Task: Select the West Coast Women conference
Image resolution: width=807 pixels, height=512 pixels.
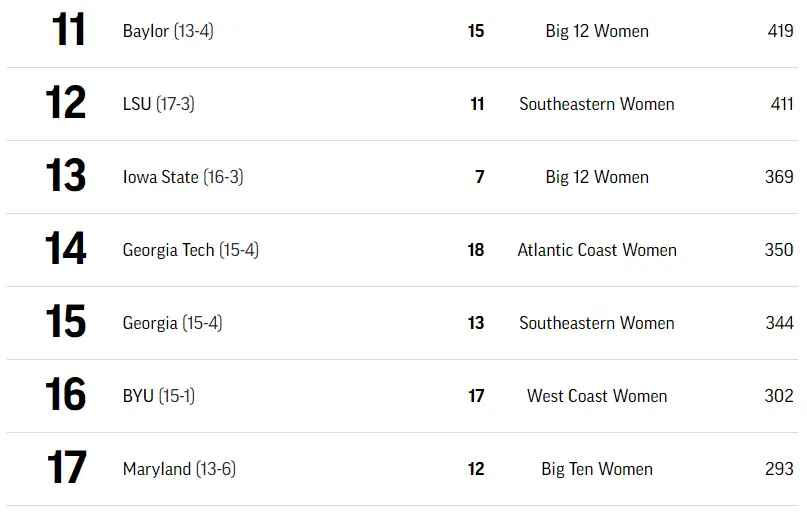Action: [x=596, y=396]
